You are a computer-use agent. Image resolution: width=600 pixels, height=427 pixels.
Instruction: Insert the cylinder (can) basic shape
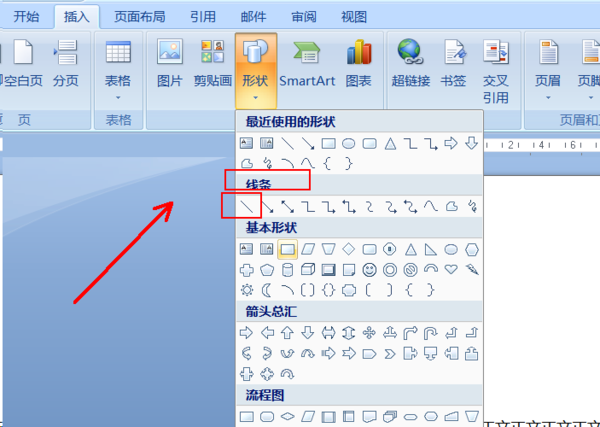[287, 270]
